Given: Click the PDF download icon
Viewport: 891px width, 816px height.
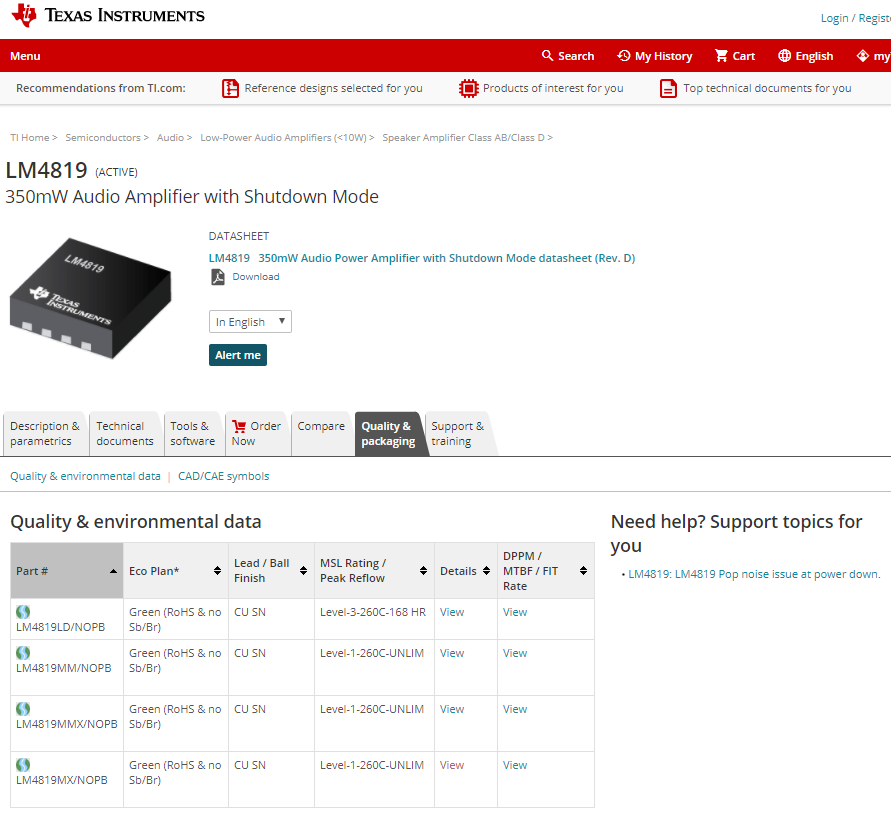Looking at the screenshot, I should point(218,277).
